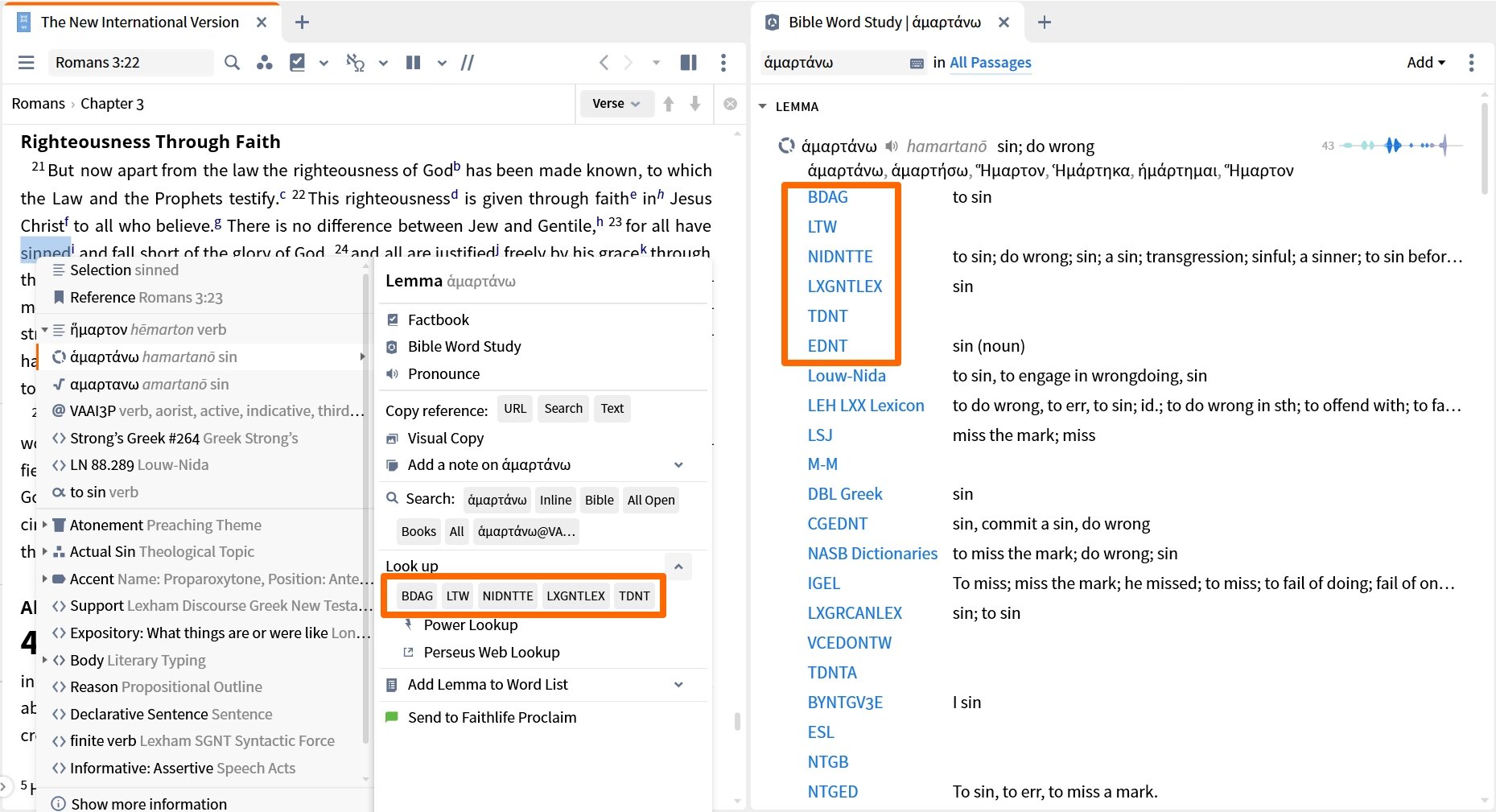Screen dimensions: 1496x812
Task: Expand Add a note on ἁμαρτάνω chevron
Action: [x=678, y=465]
